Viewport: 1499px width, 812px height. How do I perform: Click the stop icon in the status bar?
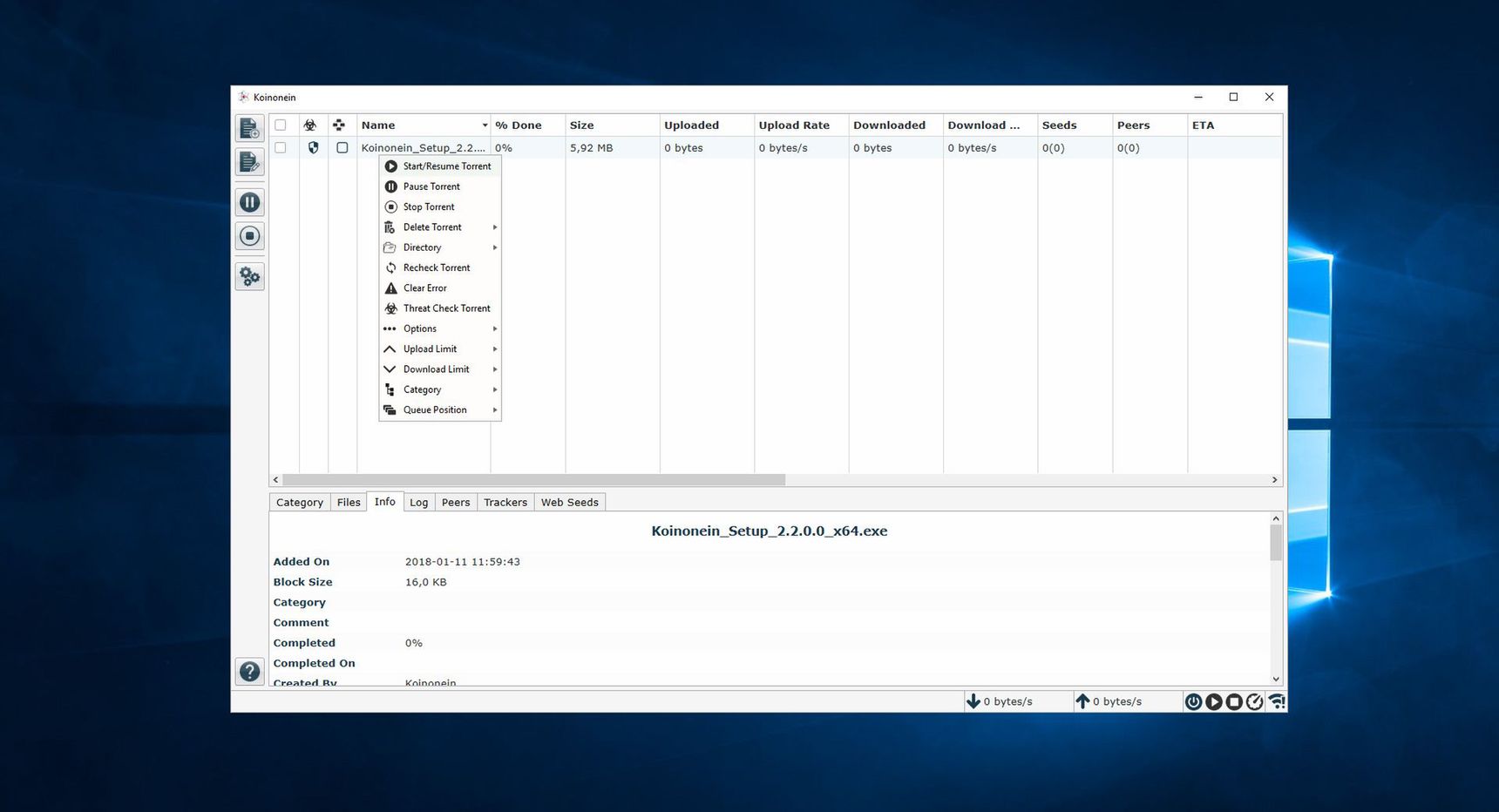[x=1234, y=701]
